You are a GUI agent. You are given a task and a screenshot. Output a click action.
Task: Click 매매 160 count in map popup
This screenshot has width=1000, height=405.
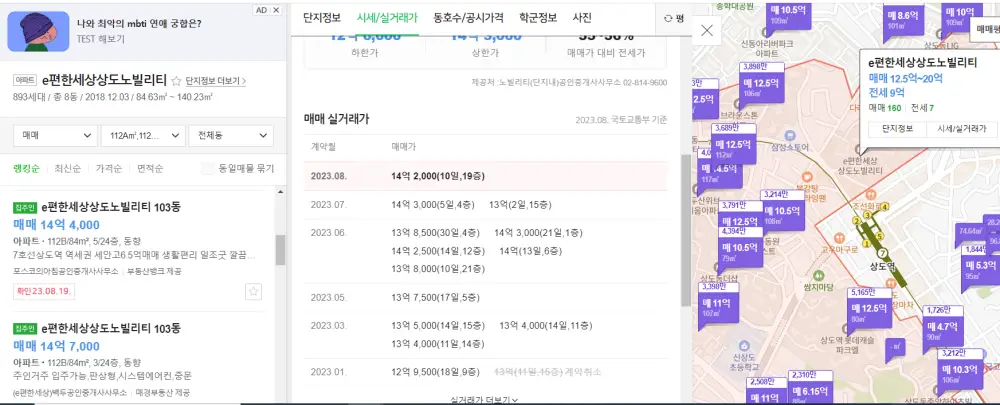(886, 108)
